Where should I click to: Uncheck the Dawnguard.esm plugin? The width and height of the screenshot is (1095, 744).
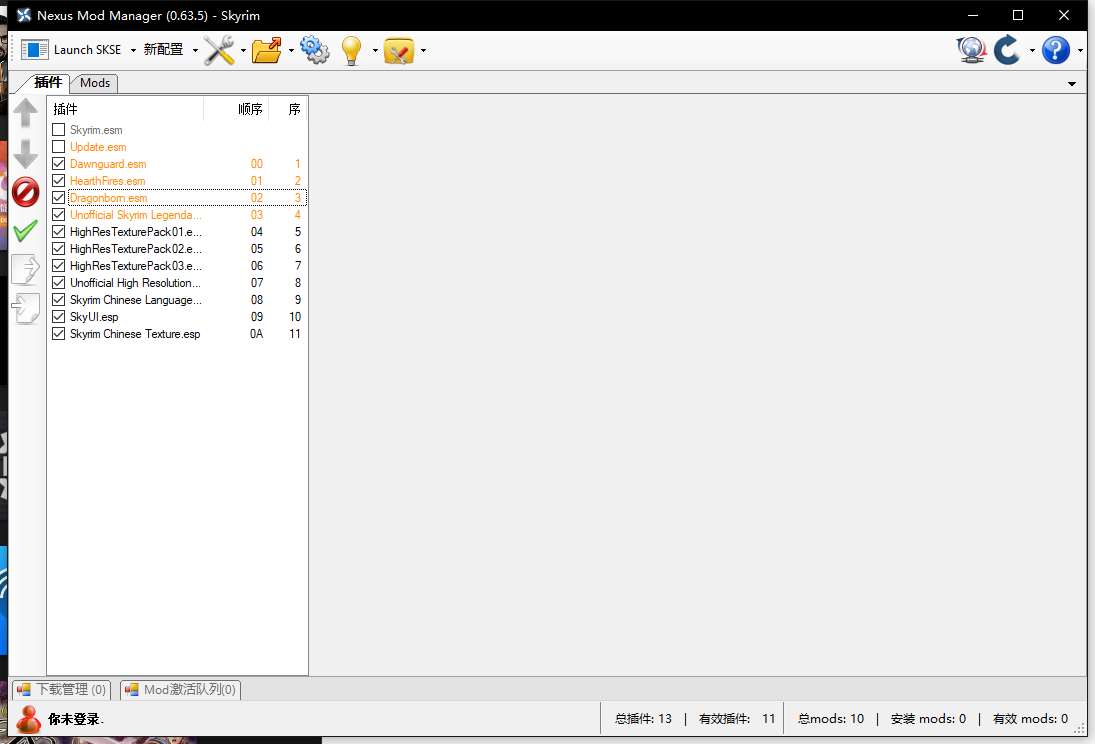(x=59, y=163)
